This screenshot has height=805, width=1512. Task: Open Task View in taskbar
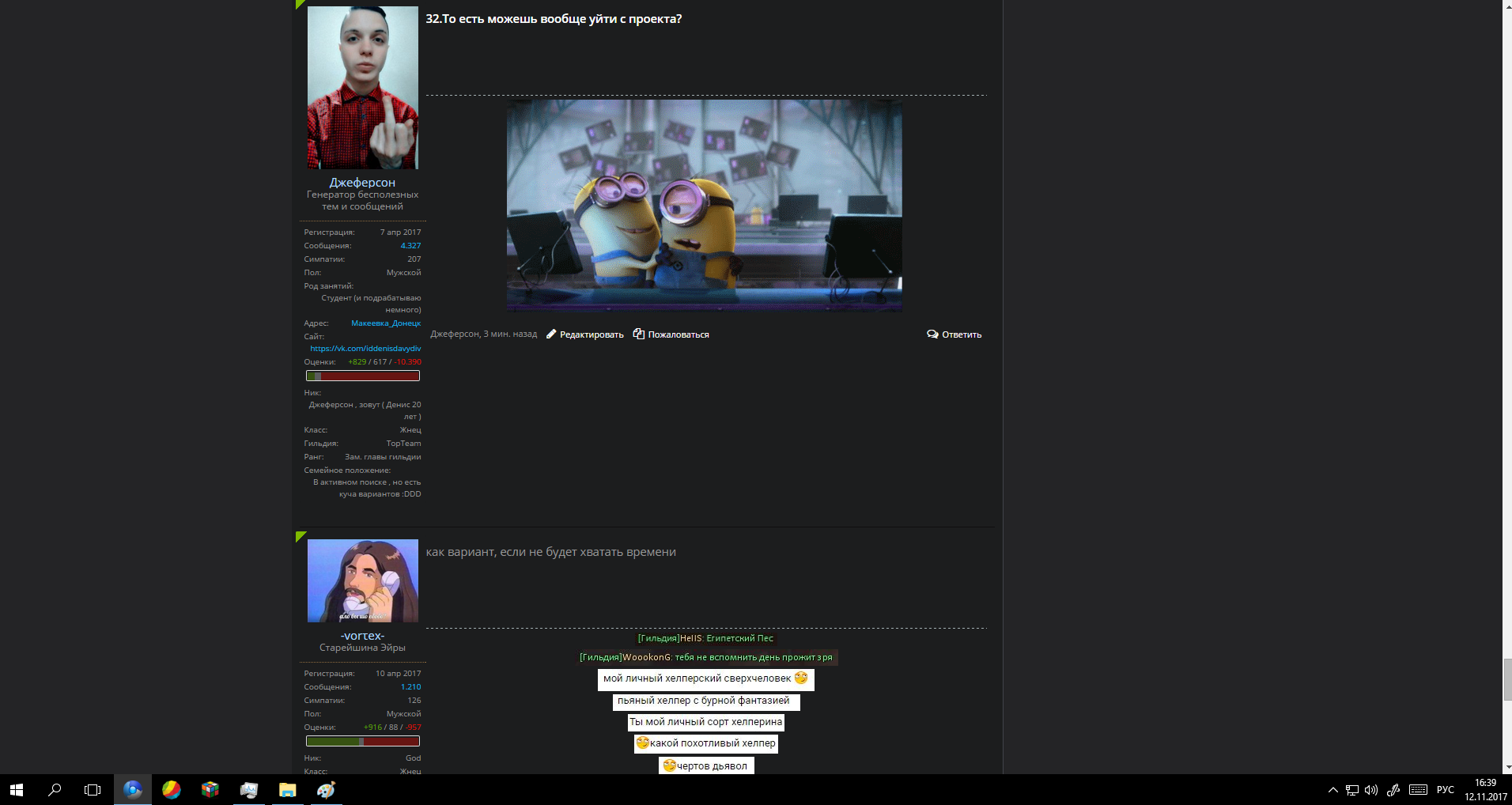point(93,789)
